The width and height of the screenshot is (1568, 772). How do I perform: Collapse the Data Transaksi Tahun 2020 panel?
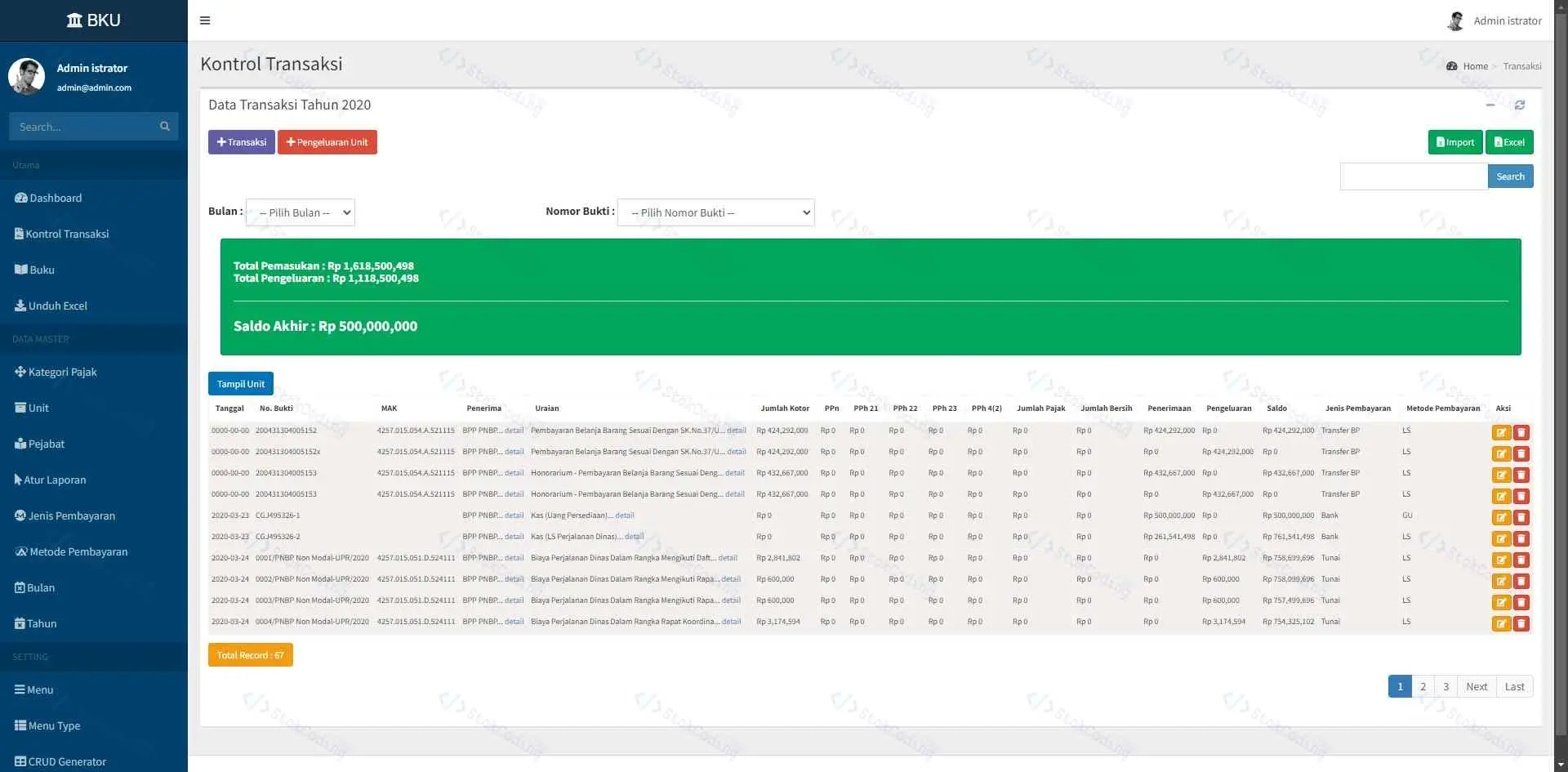pyautogui.click(x=1490, y=105)
